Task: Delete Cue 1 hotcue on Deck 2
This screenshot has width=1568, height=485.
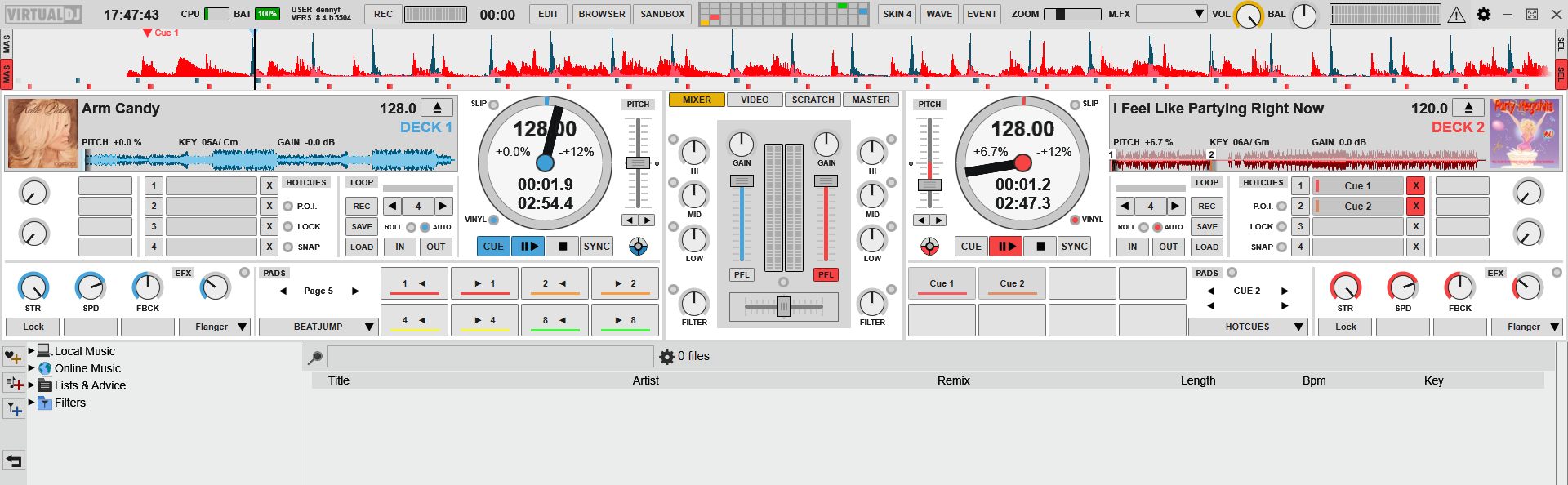Action: pyautogui.click(x=1416, y=185)
